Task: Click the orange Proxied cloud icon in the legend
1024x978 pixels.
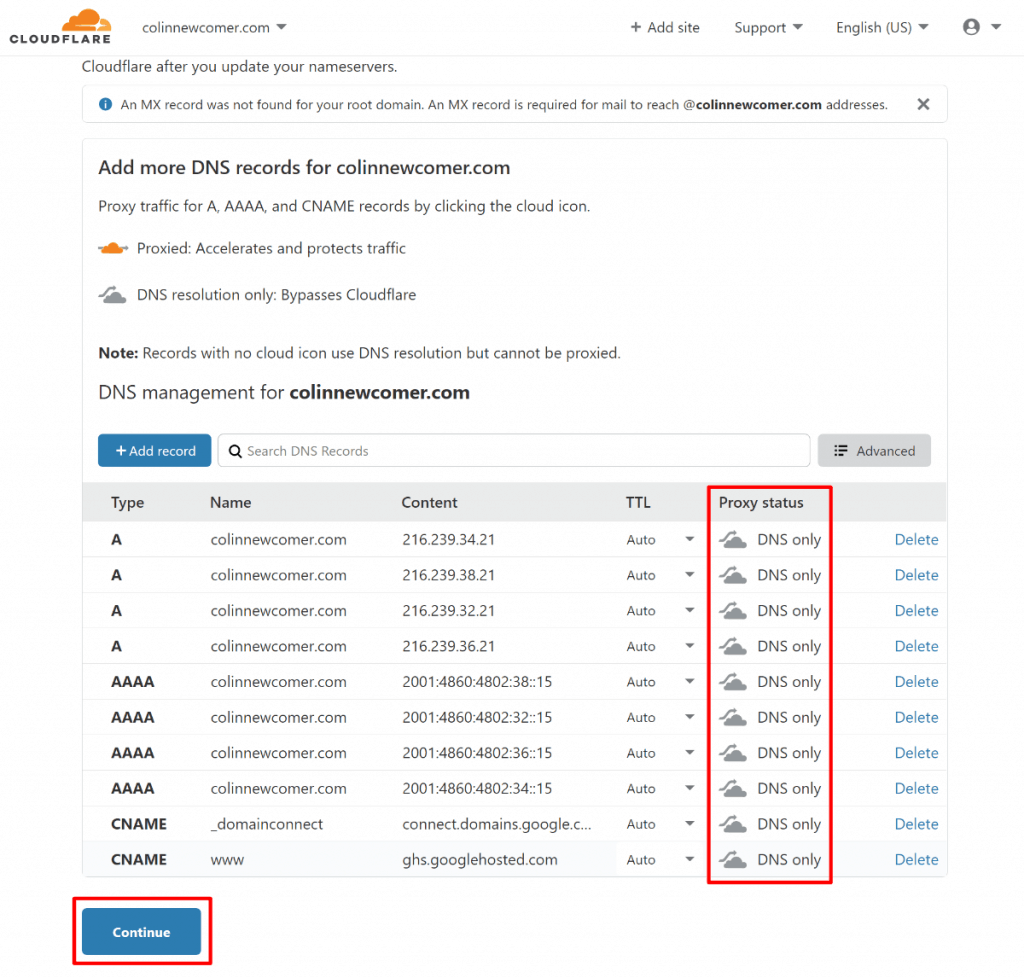Action: [x=112, y=245]
